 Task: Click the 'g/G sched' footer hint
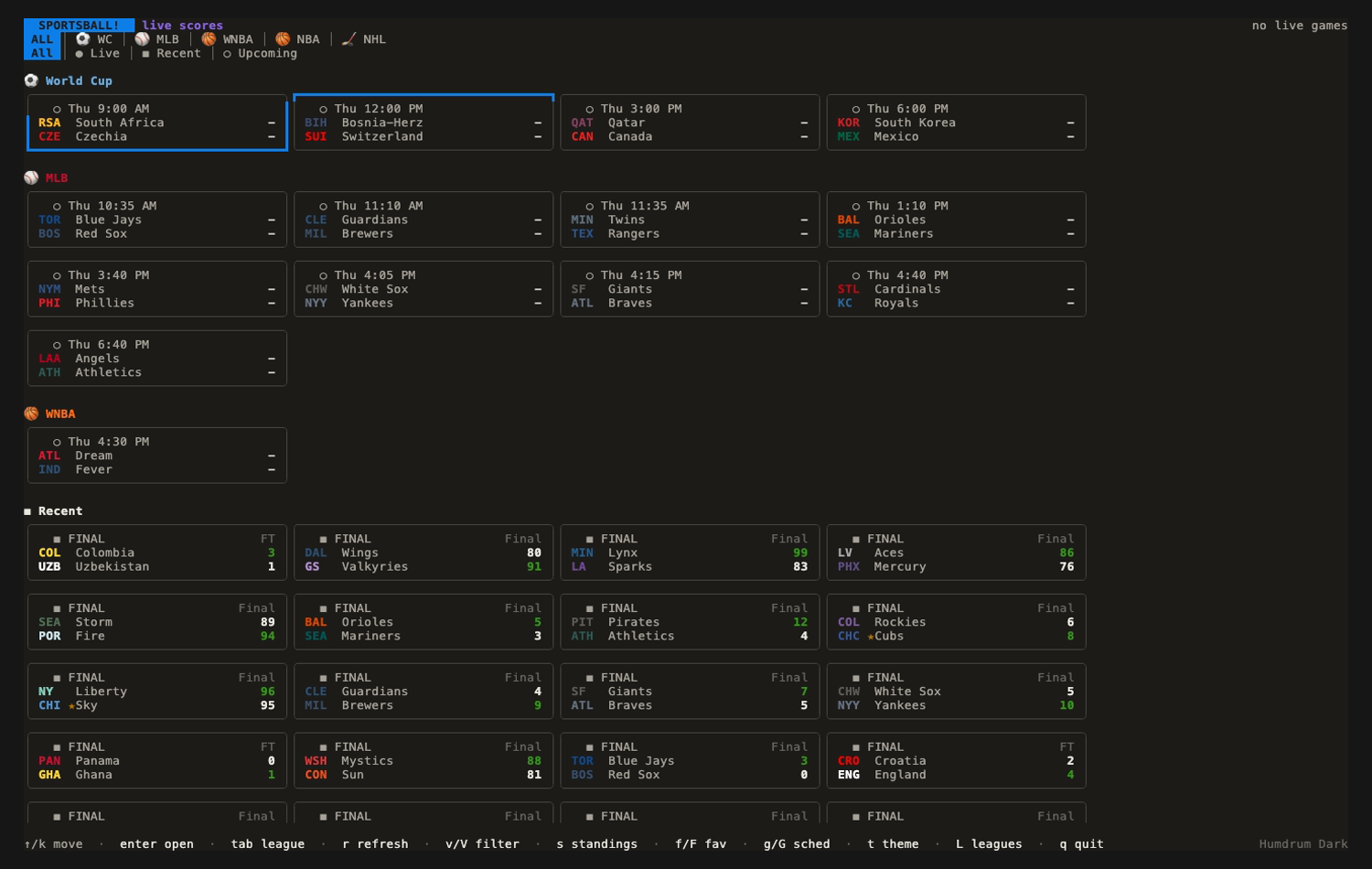click(797, 844)
